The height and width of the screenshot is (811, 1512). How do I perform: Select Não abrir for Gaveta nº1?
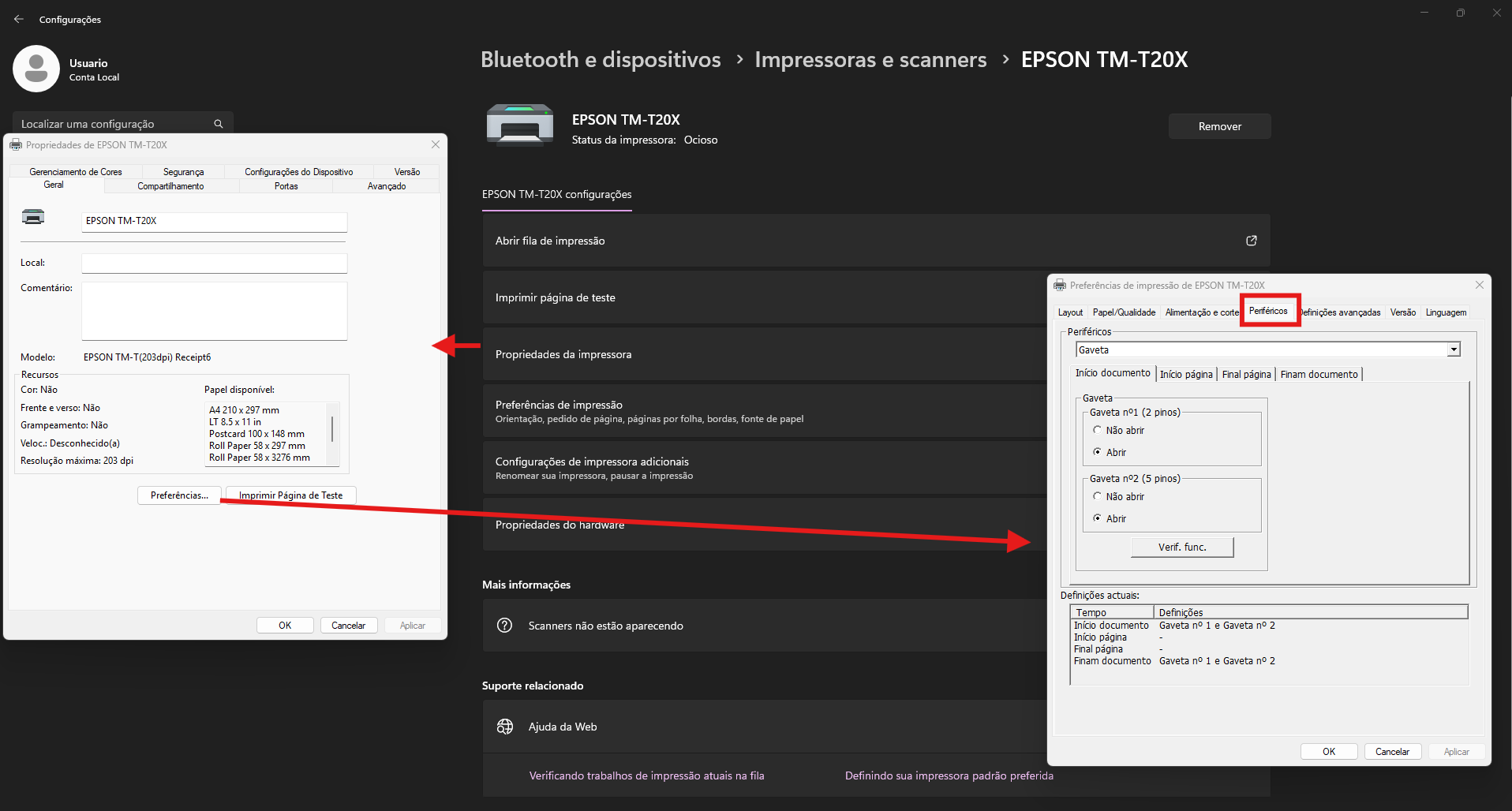(1097, 430)
